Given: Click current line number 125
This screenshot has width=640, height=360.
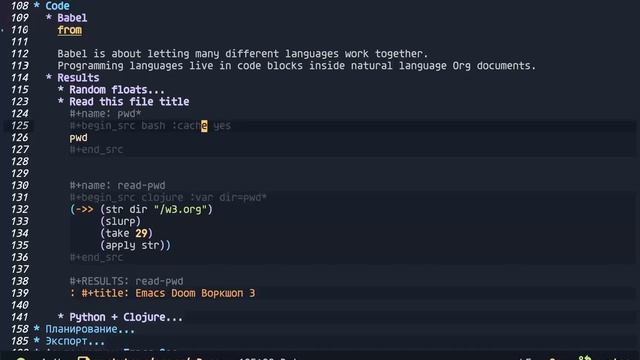Looking at the screenshot, I should tap(19, 126).
